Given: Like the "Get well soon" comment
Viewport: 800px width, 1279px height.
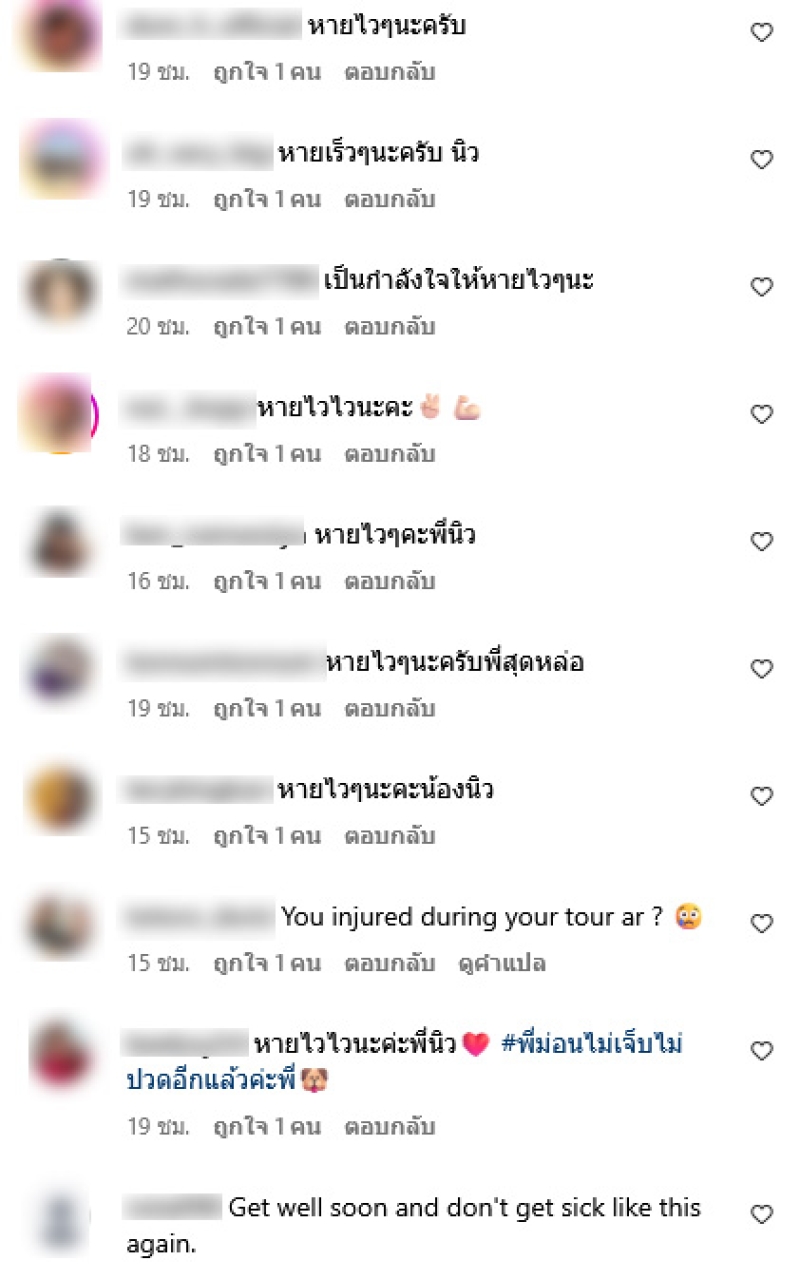Looking at the screenshot, I should point(762,1215).
